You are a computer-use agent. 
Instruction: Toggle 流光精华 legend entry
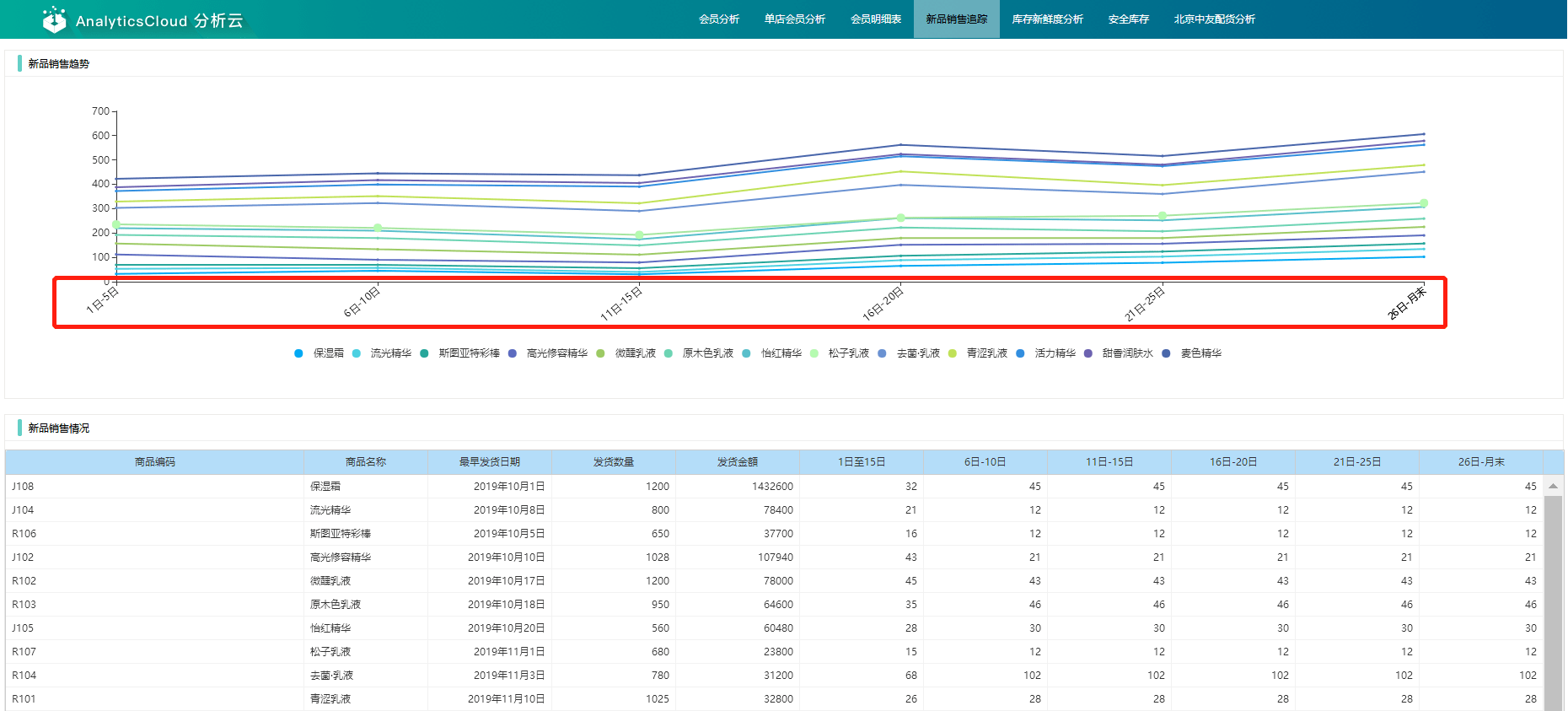pos(382,353)
